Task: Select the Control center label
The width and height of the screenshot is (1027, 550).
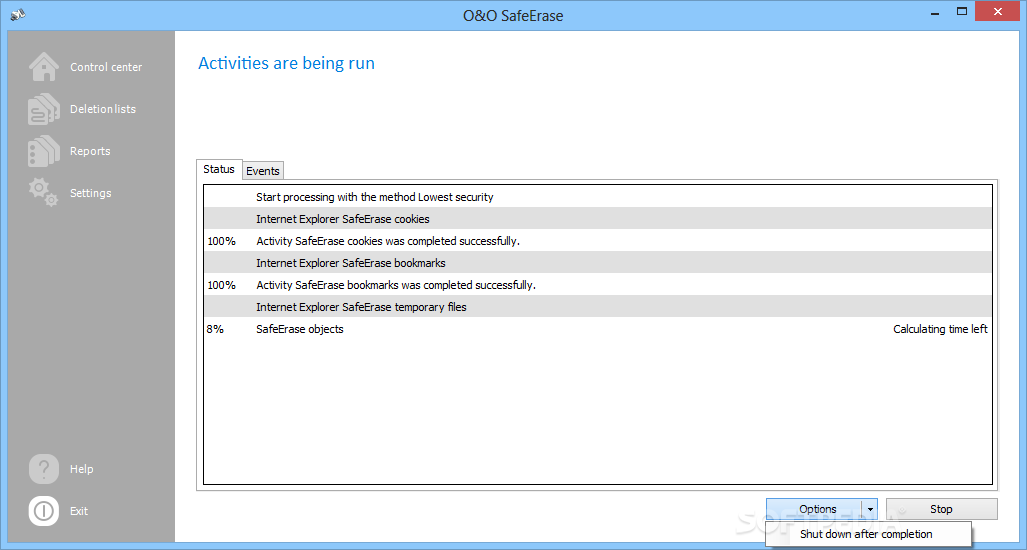Action: click(x=106, y=67)
